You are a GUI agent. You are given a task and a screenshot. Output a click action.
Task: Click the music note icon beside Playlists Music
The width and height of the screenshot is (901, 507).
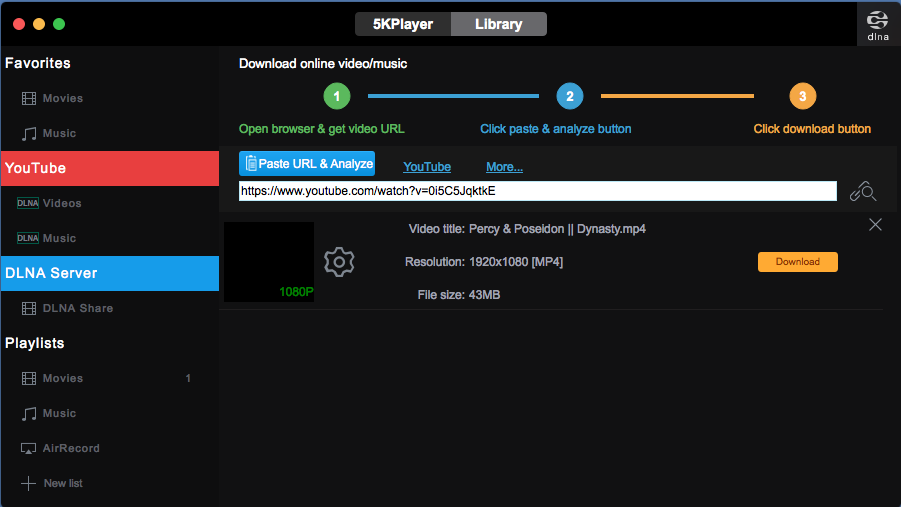click(x=29, y=414)
